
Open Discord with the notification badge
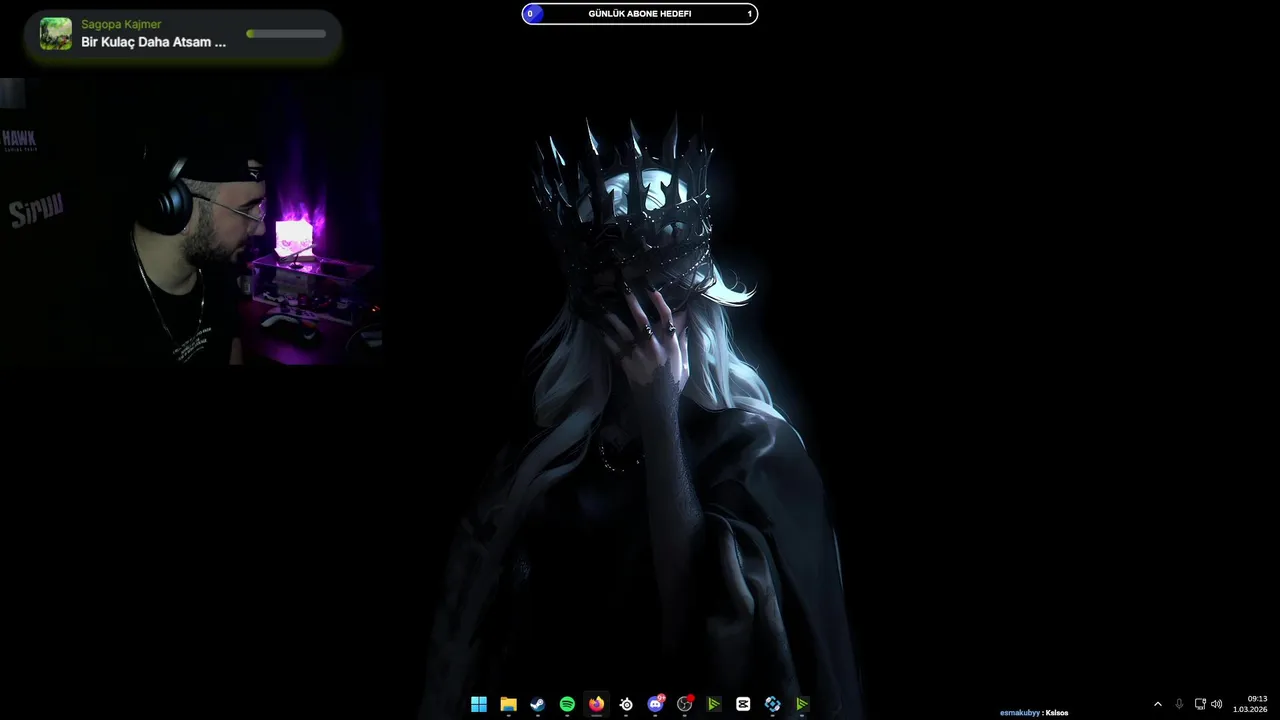coord(655,704)
